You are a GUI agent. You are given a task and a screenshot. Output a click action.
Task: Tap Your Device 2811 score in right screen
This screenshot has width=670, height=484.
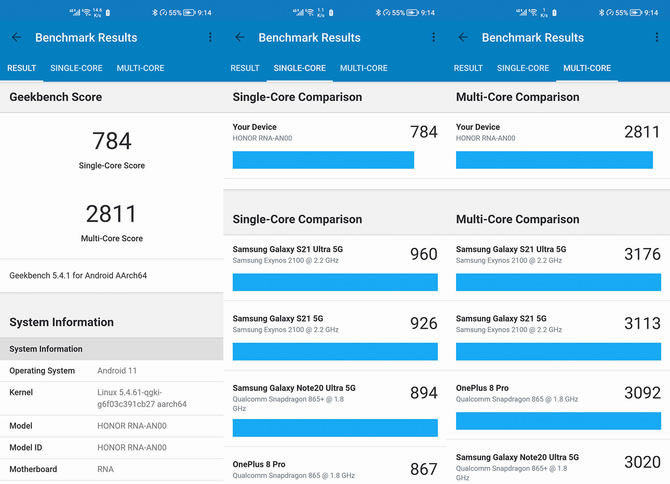[x=642, y=132]
